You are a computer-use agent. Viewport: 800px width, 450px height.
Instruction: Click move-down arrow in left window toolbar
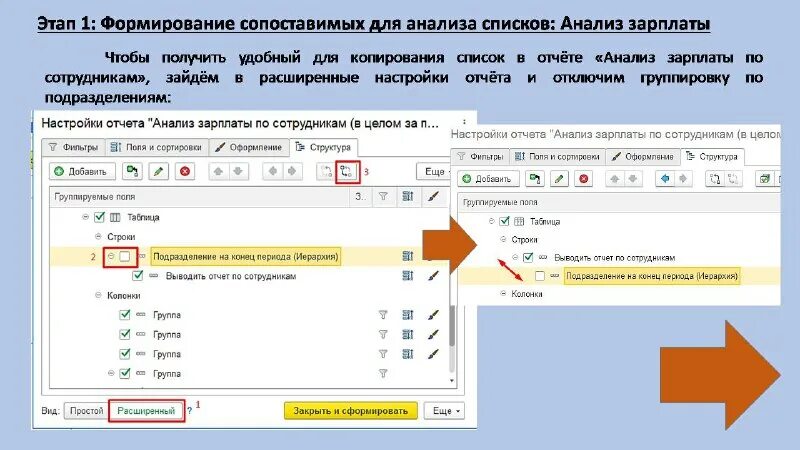click(238, 171)
